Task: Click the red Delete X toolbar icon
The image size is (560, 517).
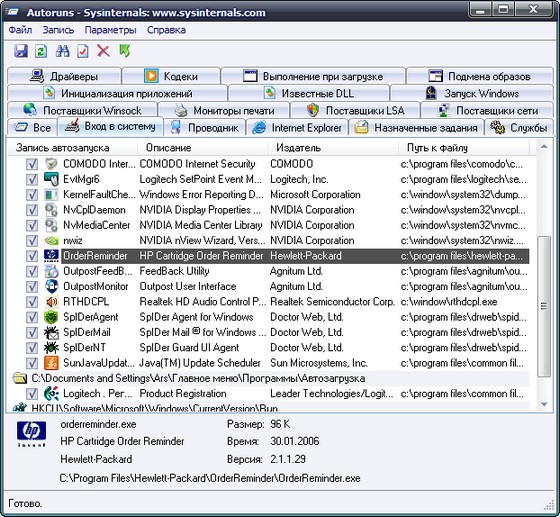Action: [x=104, y=51]
